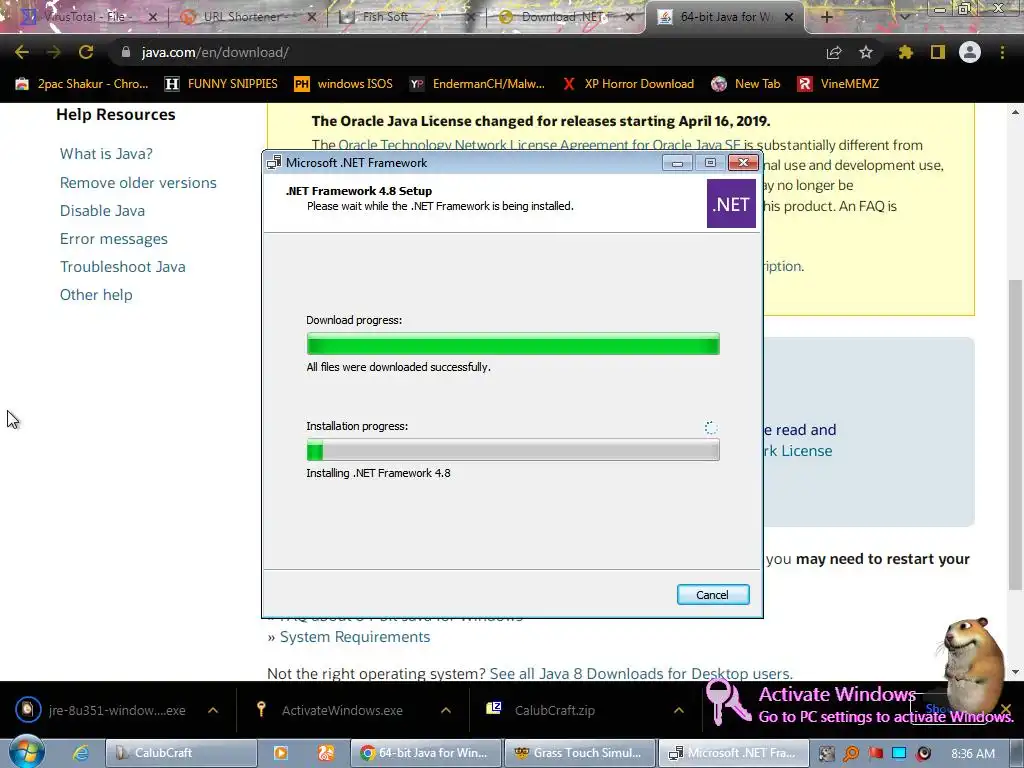Screen dimensions: 1024x768
Task: Expand the jre-8u351 download options arrow
Action: [x=213, y=711]
